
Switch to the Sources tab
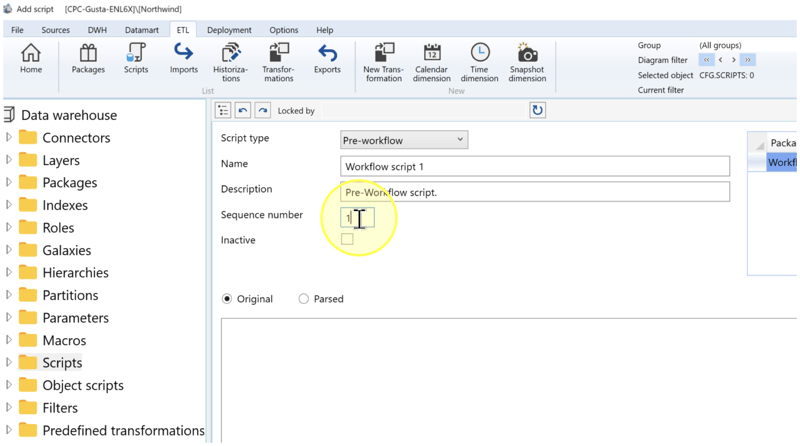tap(56, 30)
